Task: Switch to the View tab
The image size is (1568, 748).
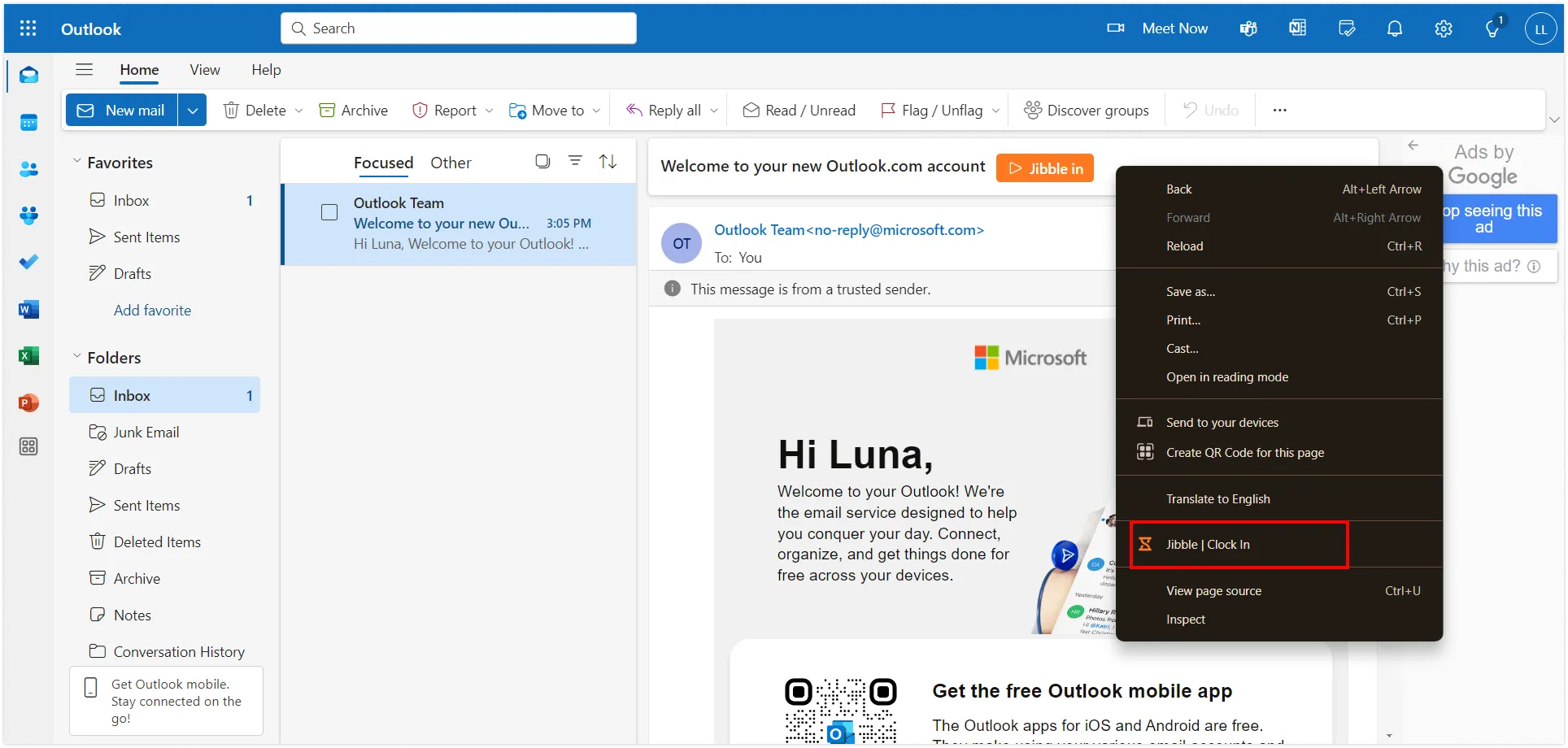Action: (205, 70)
